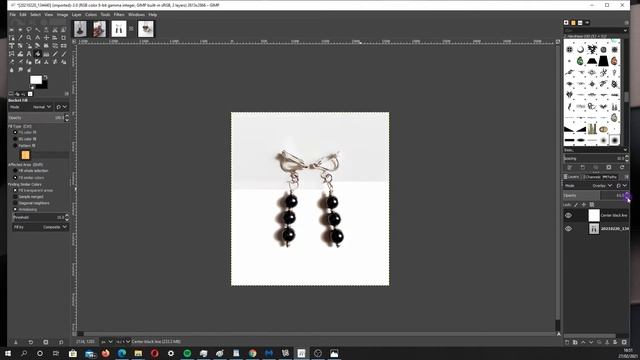The height and width of the screenshot is (360, 640).
Task: Click the layer Opacity slider in Layers panel
Action: coord(595,196)
